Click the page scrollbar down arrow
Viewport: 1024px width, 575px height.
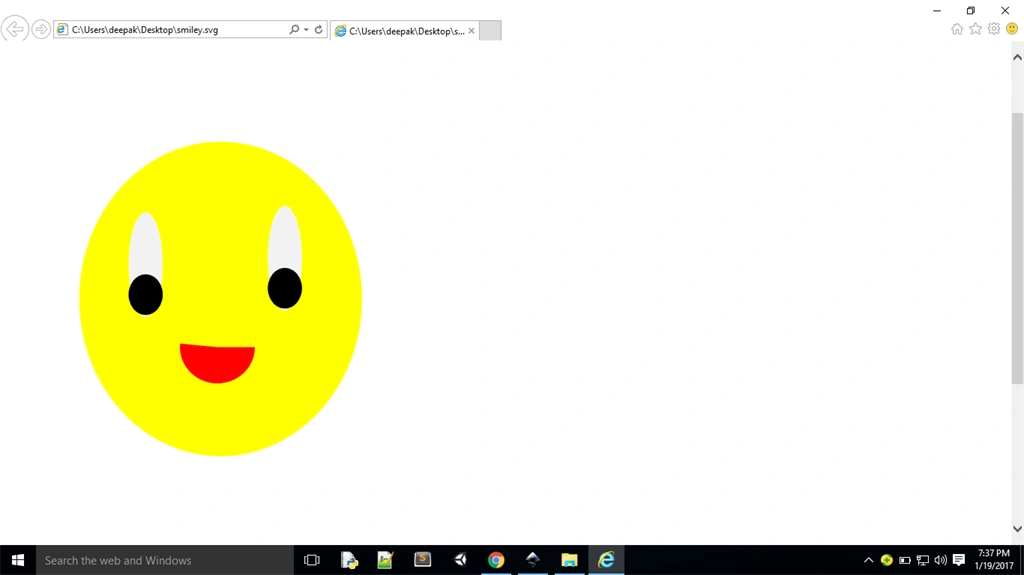coord(1017,529)
